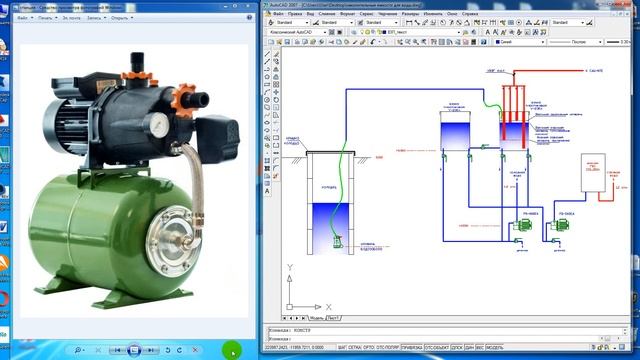Image resolution: width=640 pixels, height=360 pixels.
Task: Select the Explode modify tool
Action: (276, 176)
